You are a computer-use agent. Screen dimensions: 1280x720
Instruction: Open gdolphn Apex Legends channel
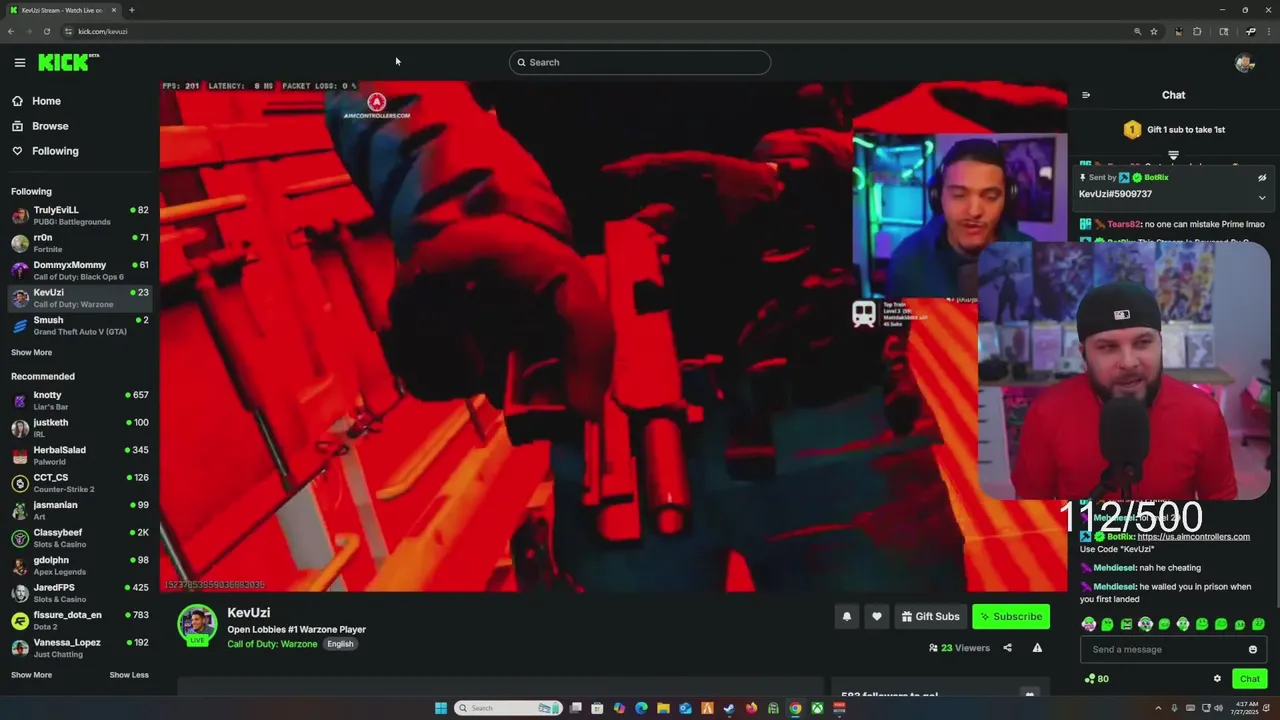(79, 565)
